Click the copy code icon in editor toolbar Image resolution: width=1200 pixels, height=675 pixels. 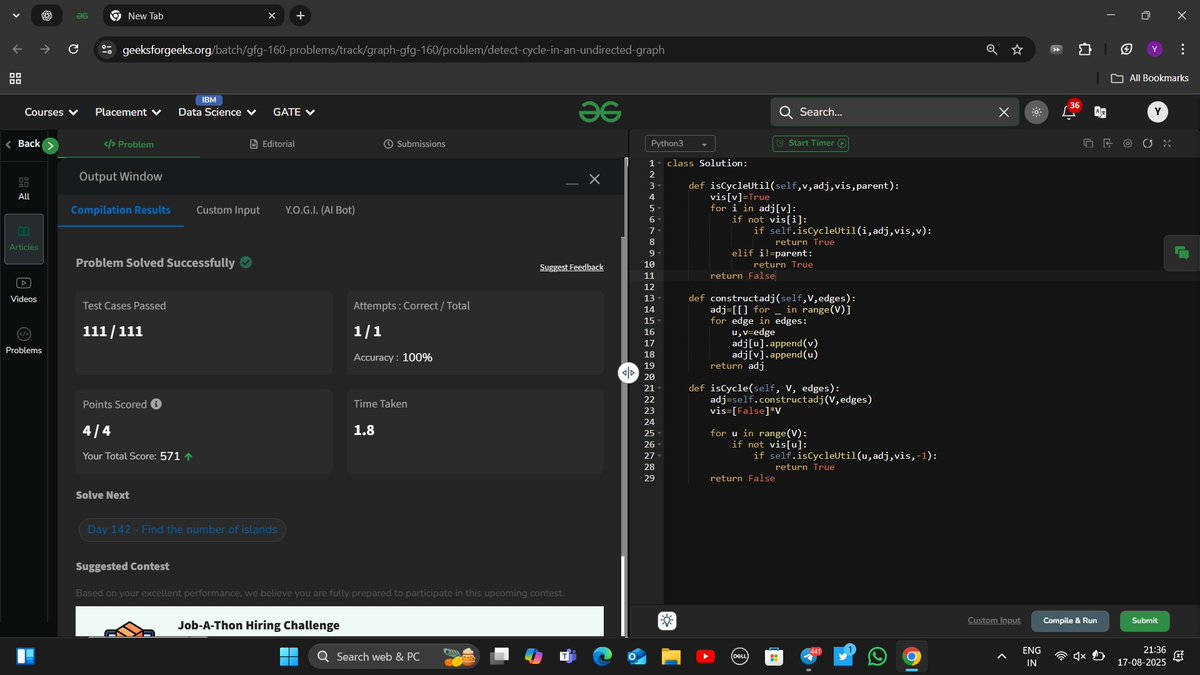click(1088, 144)
